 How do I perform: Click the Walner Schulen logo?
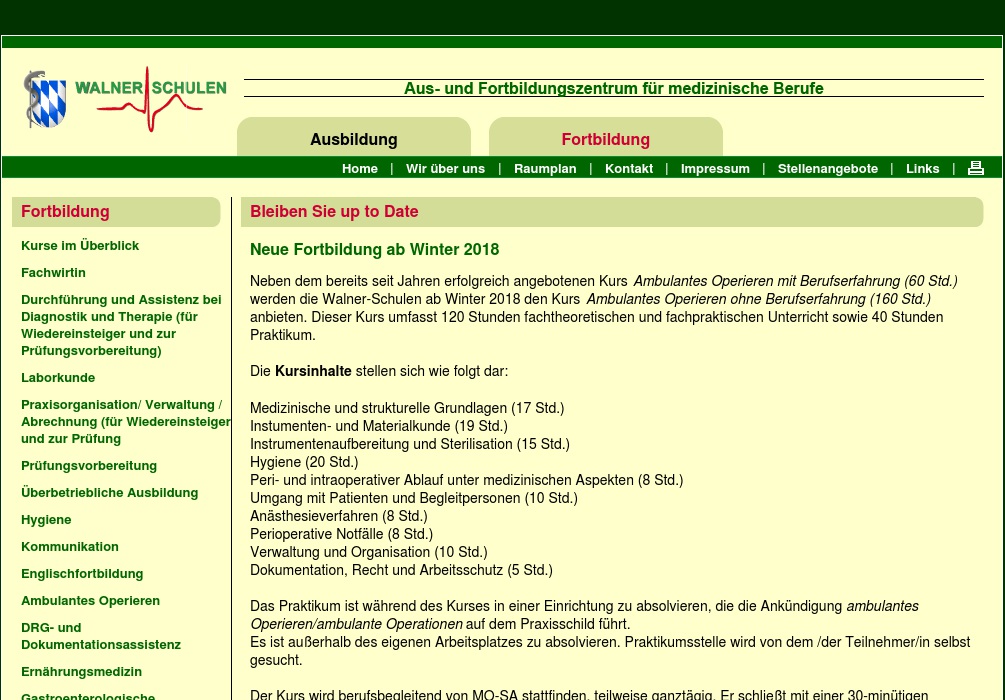pyautogui.click(x=126, y=99)
